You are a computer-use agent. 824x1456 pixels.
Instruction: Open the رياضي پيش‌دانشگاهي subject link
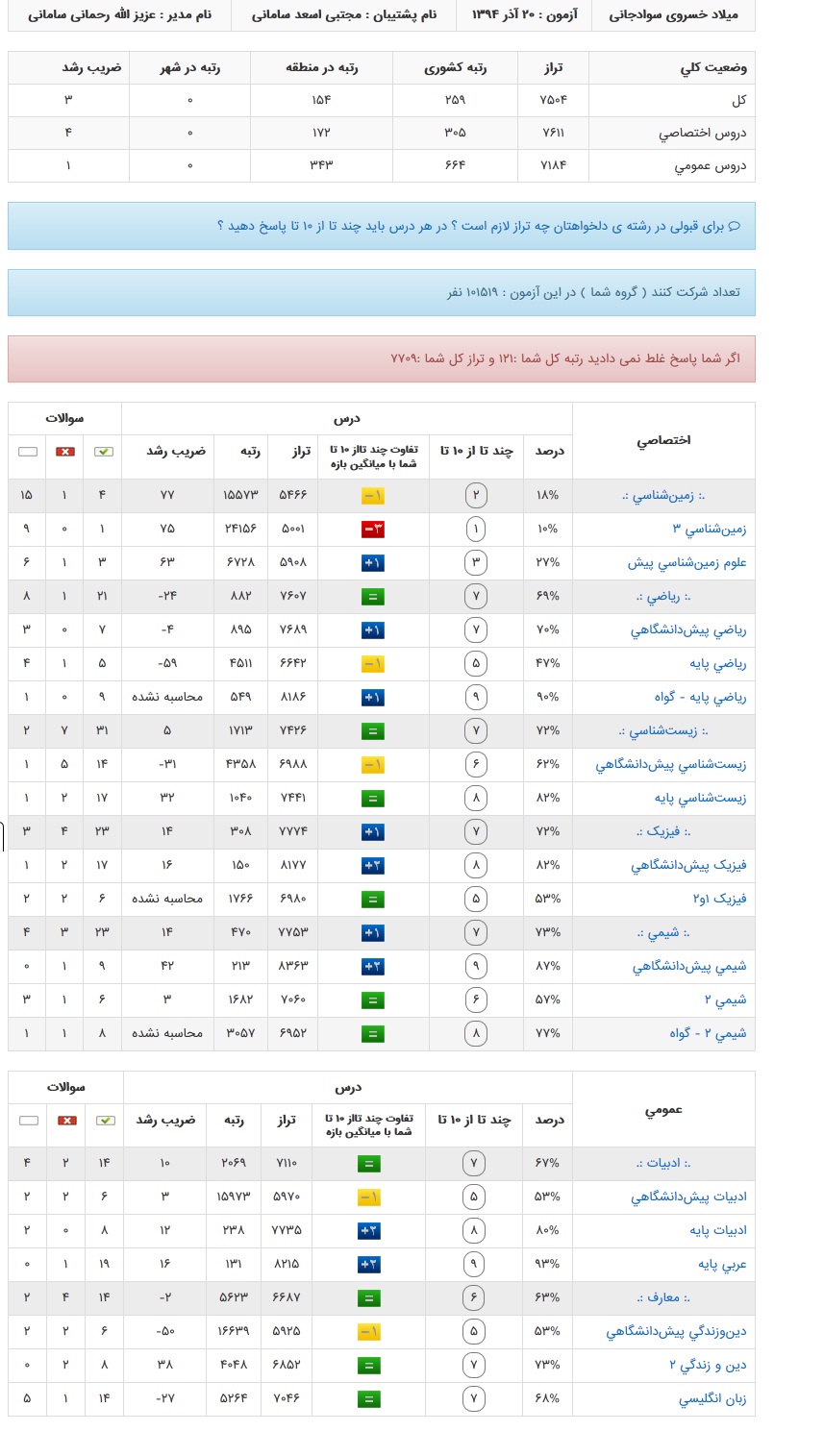tap(688, 629)
